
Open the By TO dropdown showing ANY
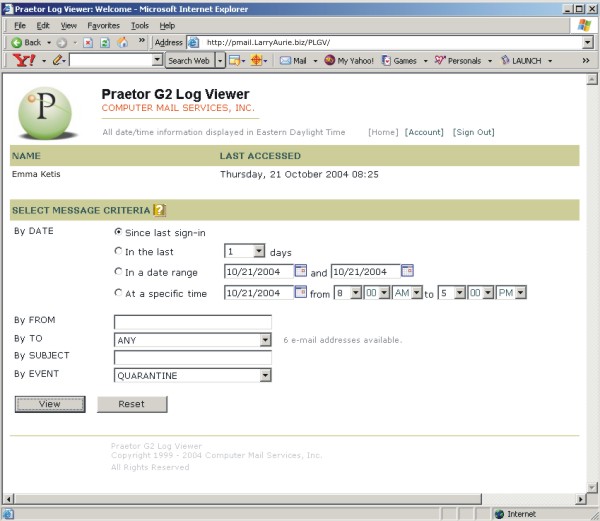coord(192,340)
